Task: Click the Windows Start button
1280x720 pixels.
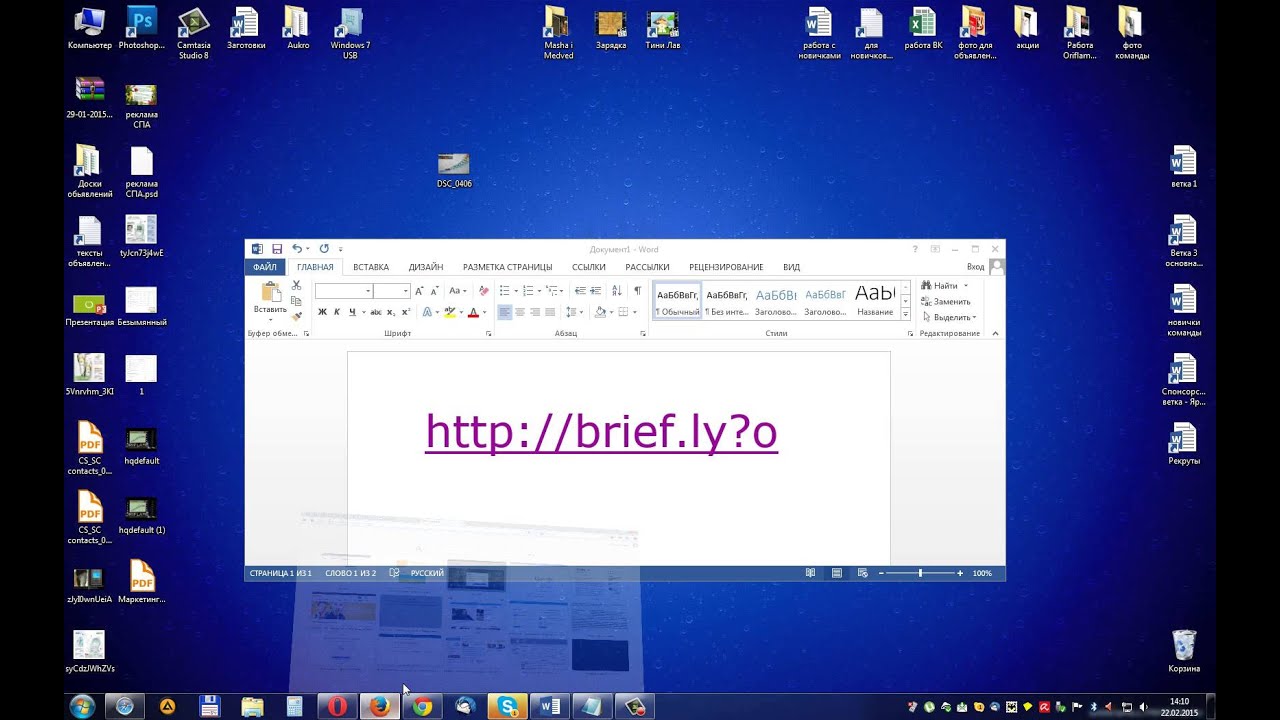Action: tap(82, 706)
